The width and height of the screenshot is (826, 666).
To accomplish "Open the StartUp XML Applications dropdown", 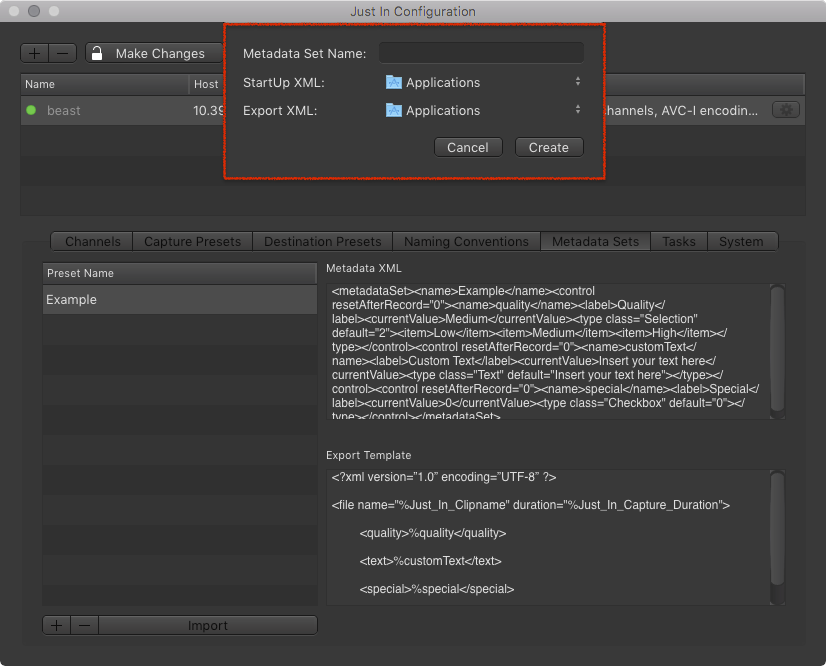I will (x=482, y=82).
